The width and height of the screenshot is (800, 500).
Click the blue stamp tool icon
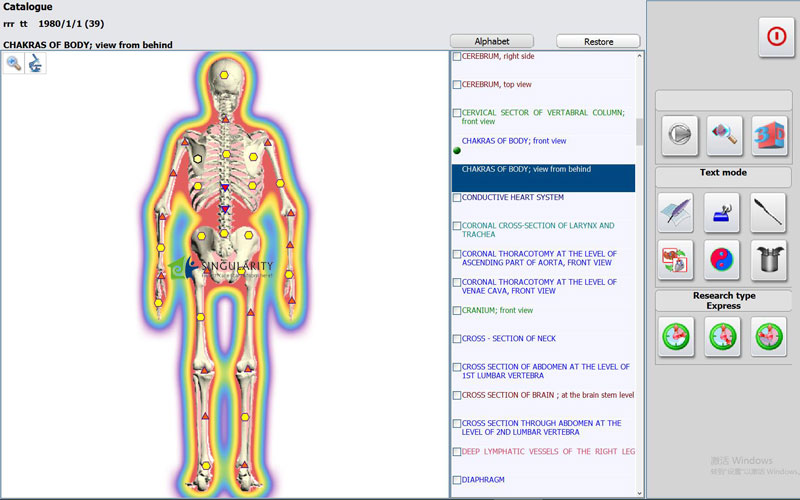[x=722, y=212]
